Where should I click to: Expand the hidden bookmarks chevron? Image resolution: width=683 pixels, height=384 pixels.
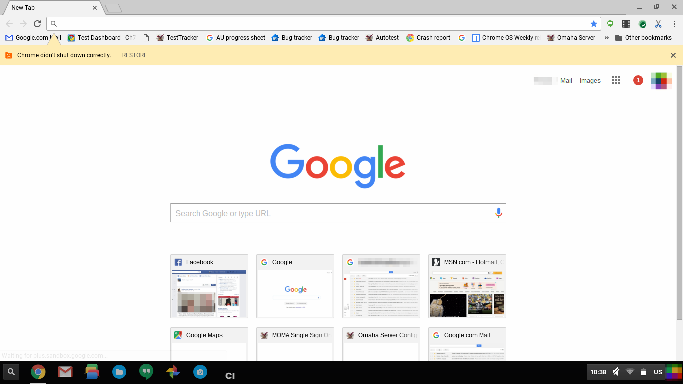click(x=606, y=38)
